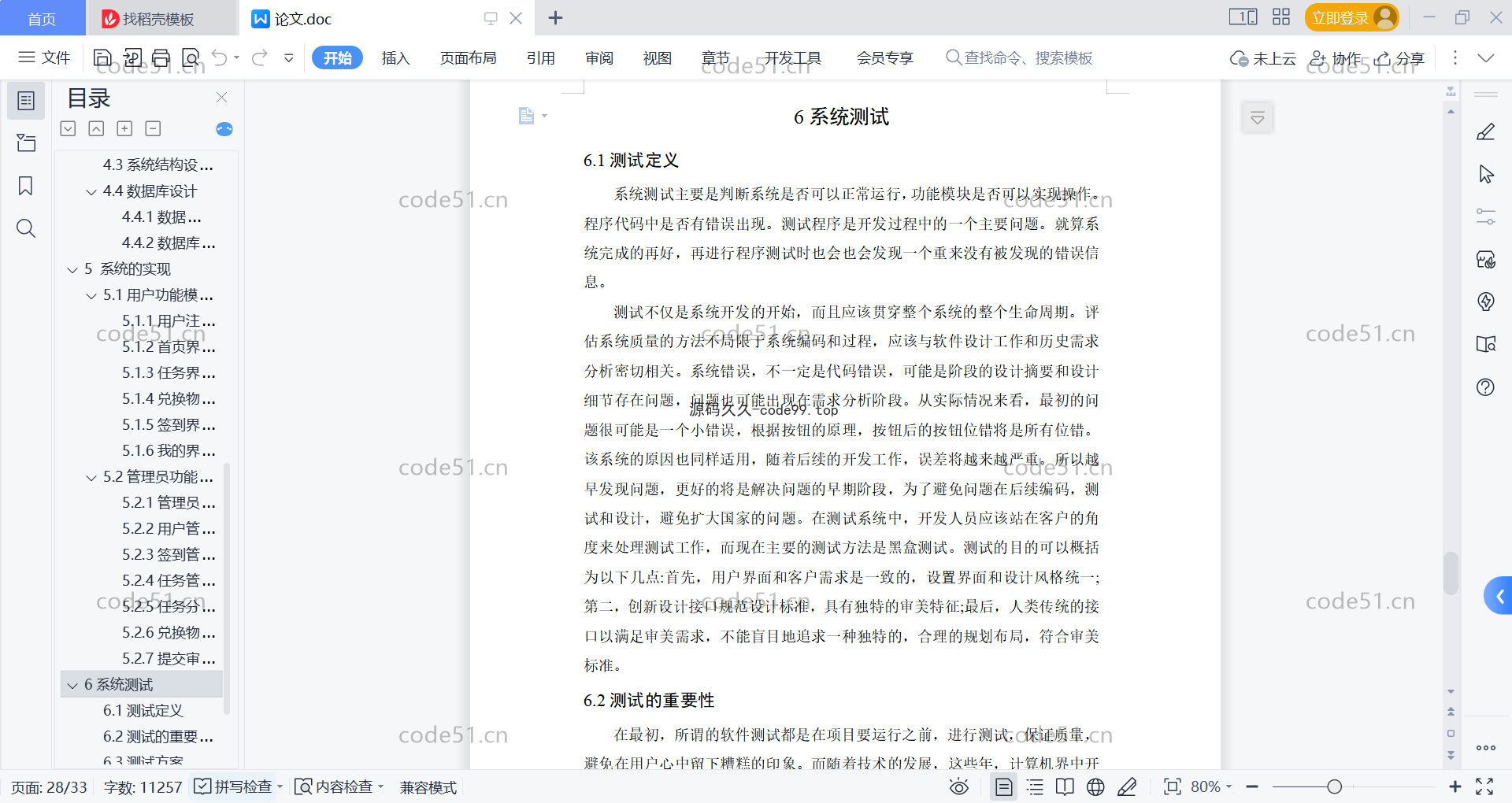Click the expand-all plus icon in 目录
This screenshot has height=803, width=1512.
pos(124,128)
